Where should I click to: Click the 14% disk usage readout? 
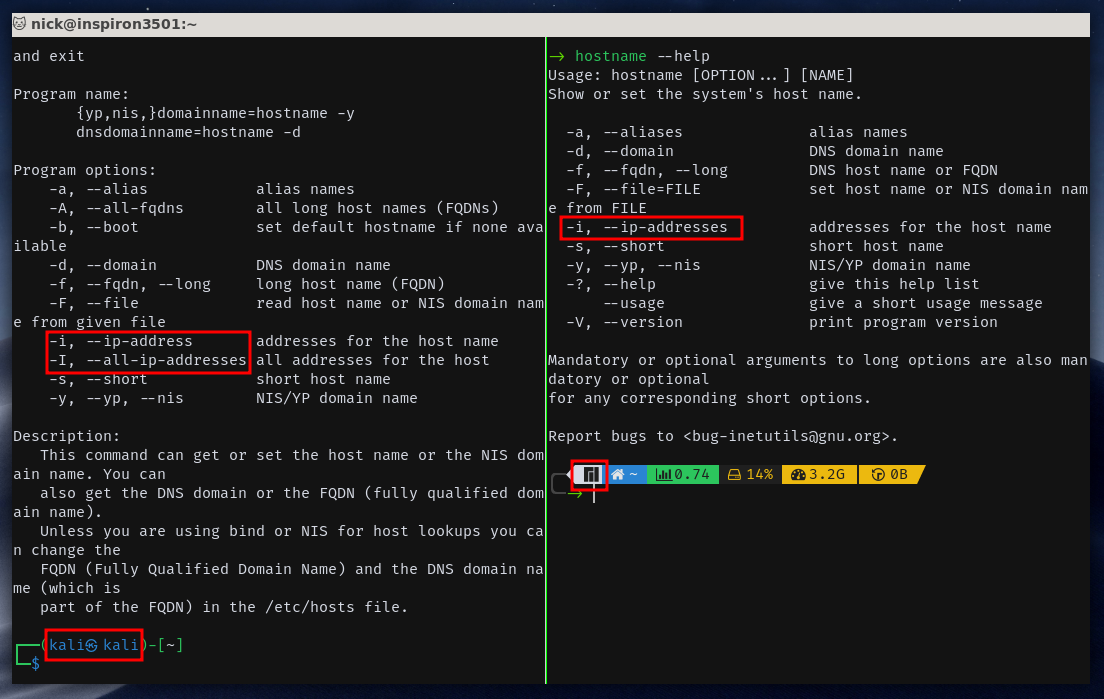point(759,473)
